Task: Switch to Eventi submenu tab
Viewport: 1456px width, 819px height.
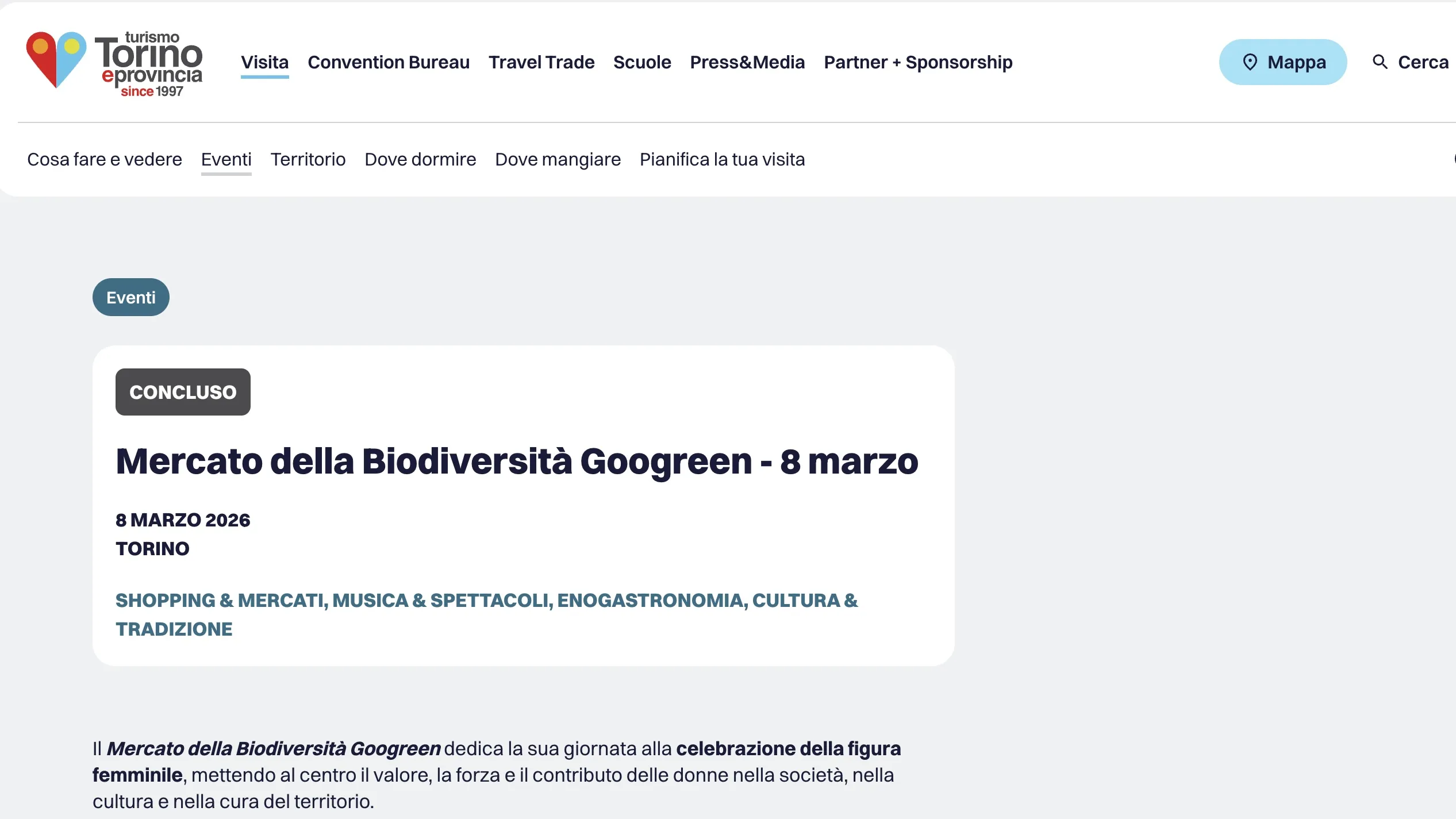Action: (x=226, y=159)
